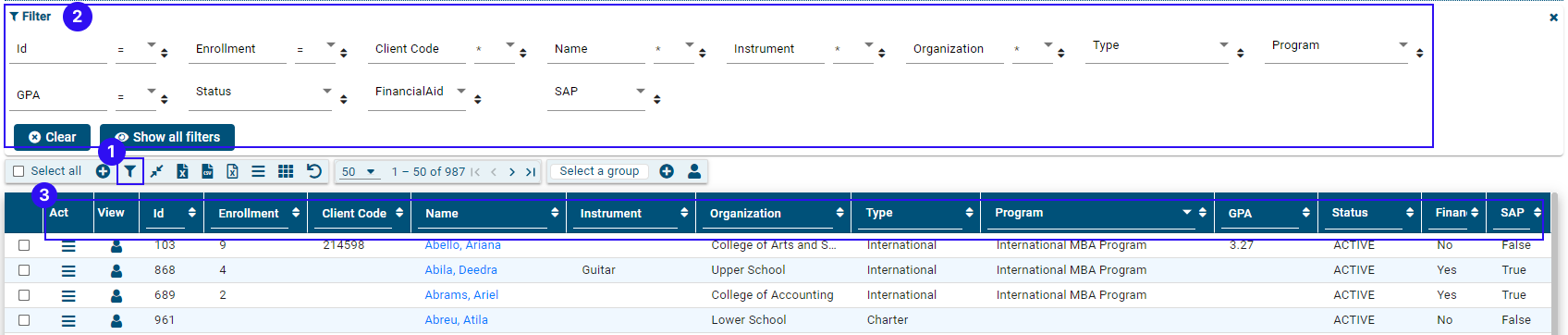Image resolution: width=1568 pixels, height=335 pixels.
Task: Click the Select a group input field
Action: (600, 171)
